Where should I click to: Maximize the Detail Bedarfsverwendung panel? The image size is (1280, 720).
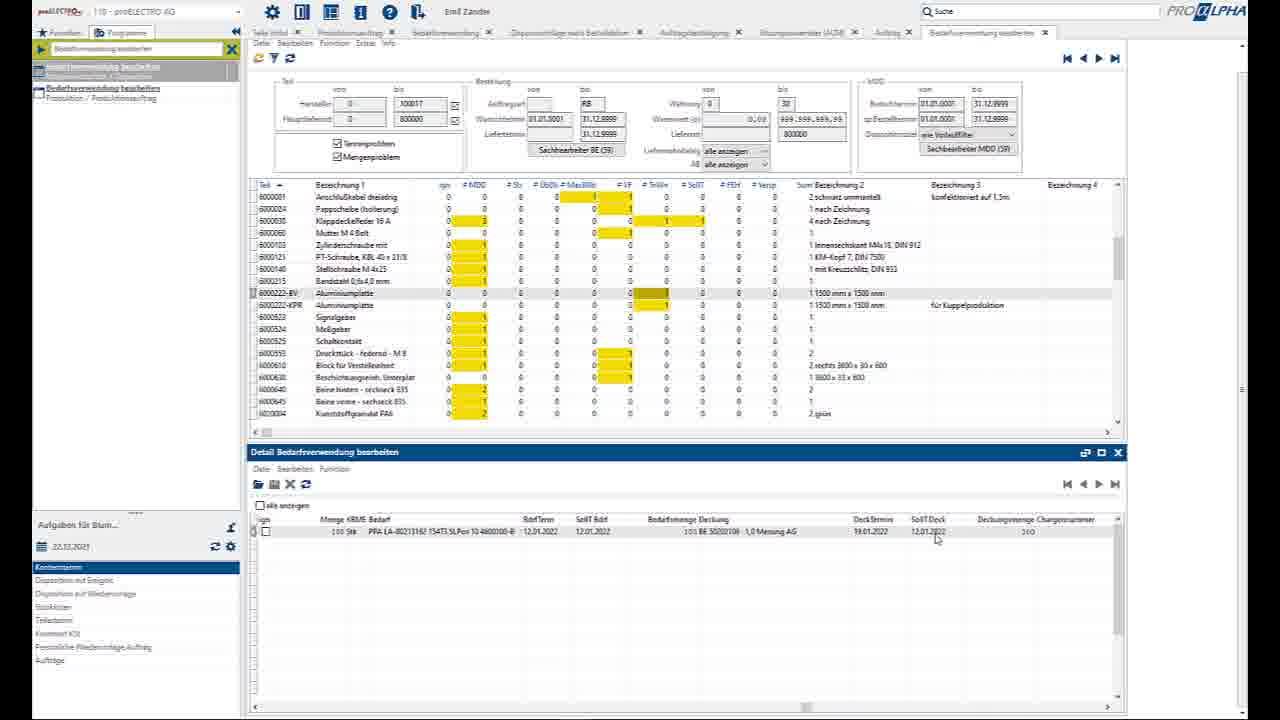point(1102,453)
